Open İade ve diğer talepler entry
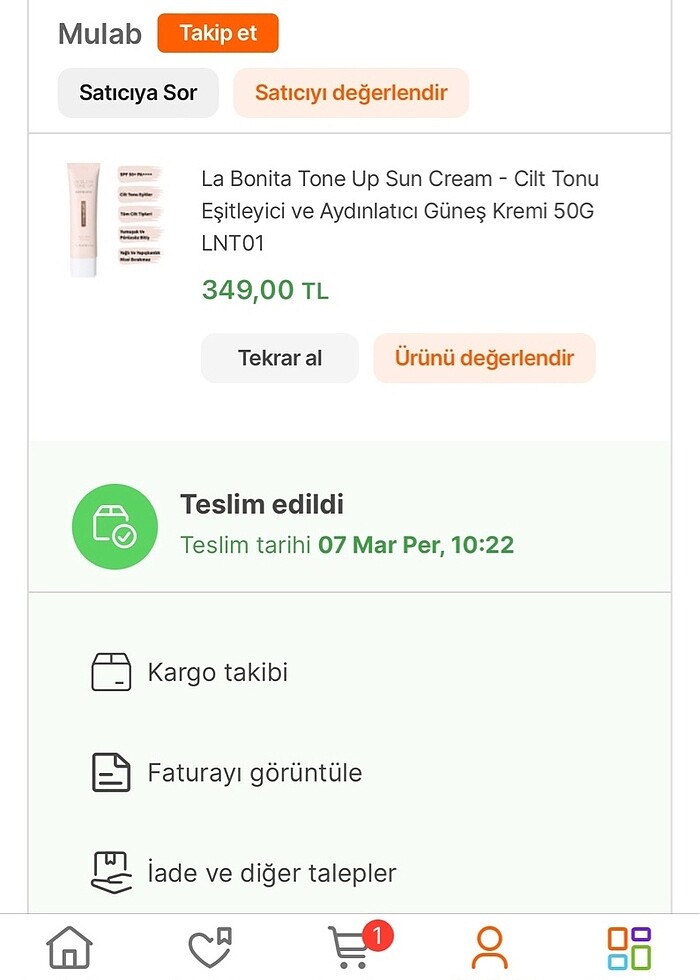700x980 pixels. [x=272, y=872]
